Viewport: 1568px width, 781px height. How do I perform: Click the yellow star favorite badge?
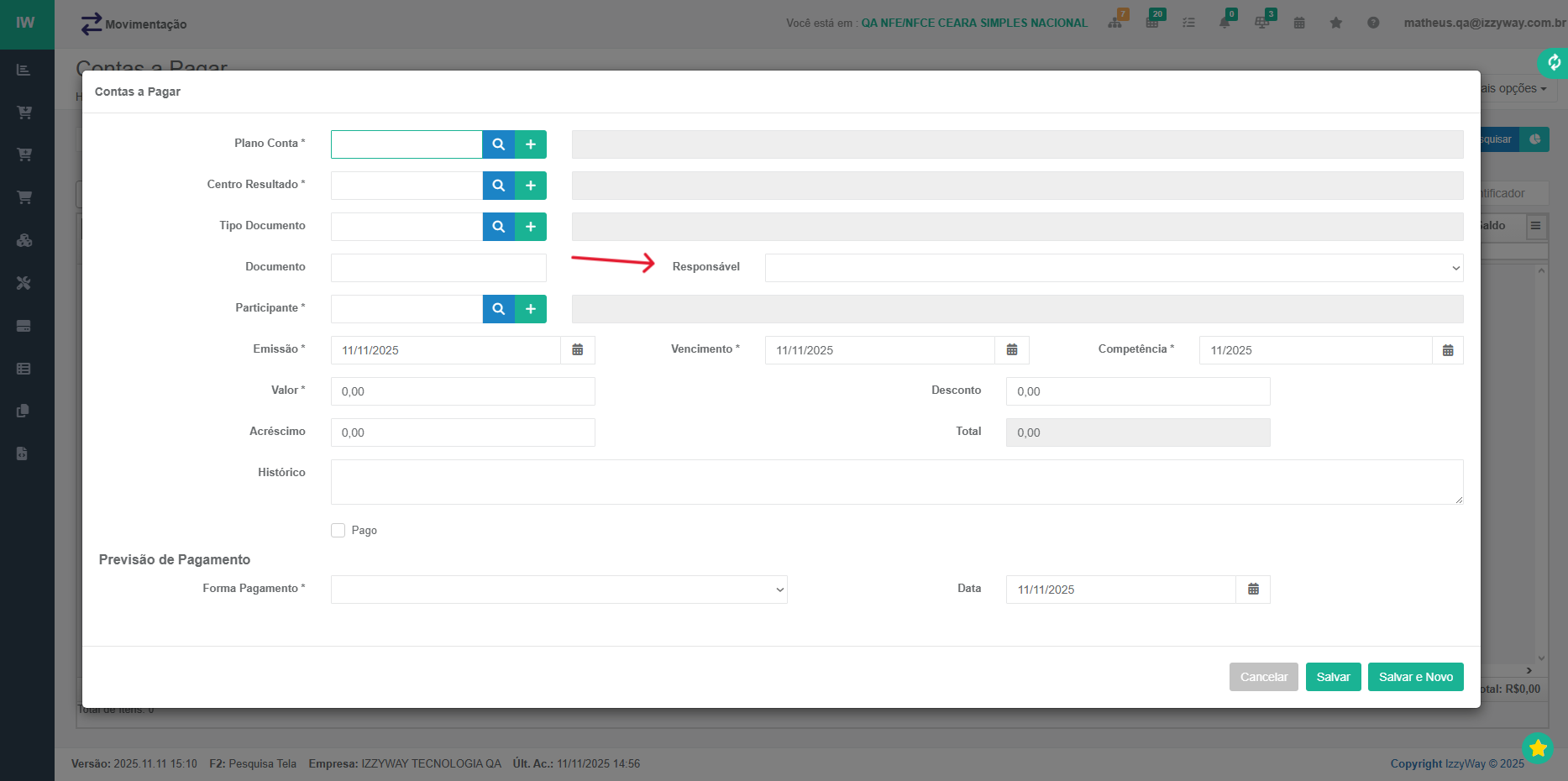(1538, 747)
